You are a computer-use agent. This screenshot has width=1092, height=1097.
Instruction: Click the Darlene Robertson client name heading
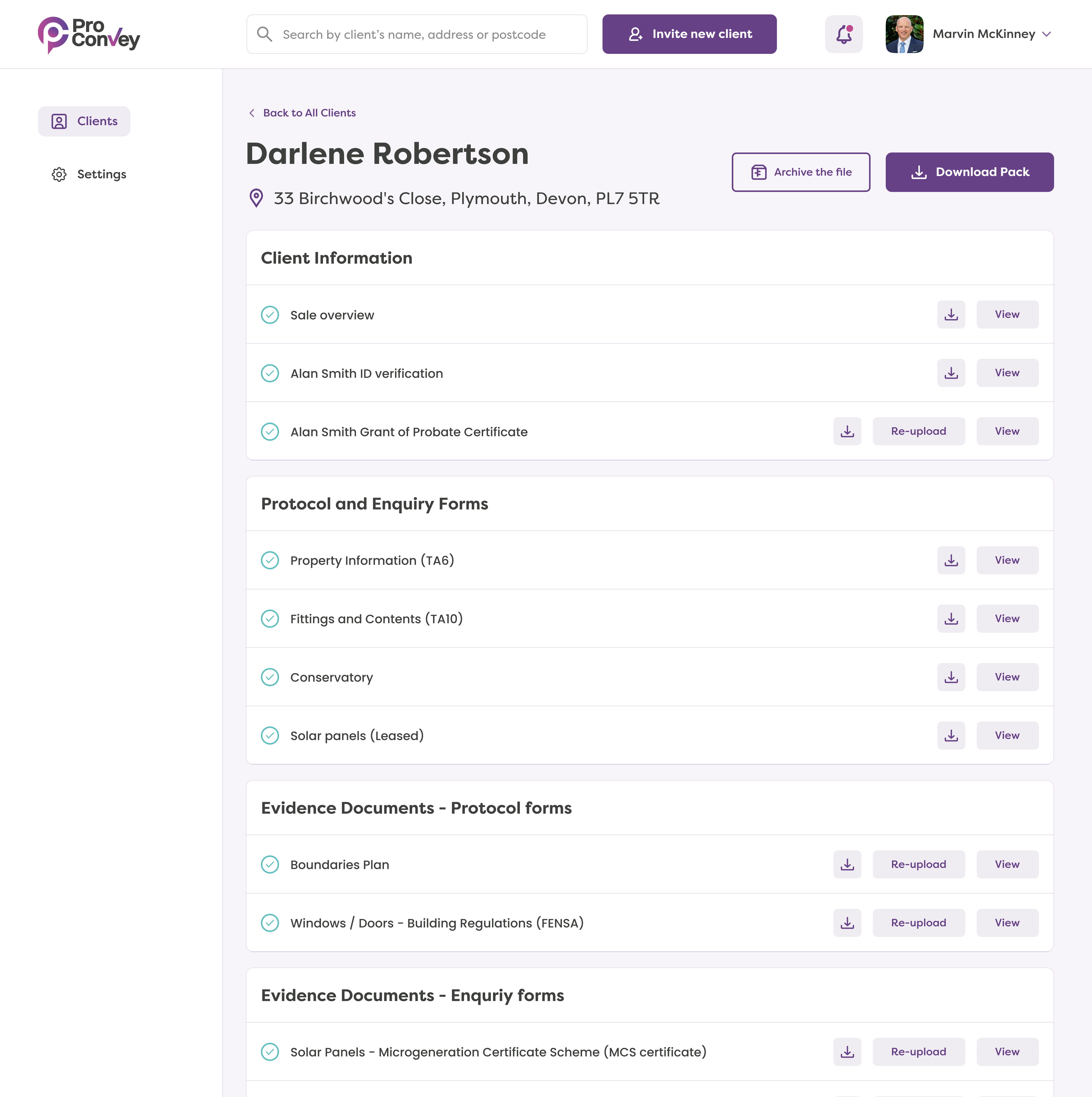[387, 154]
